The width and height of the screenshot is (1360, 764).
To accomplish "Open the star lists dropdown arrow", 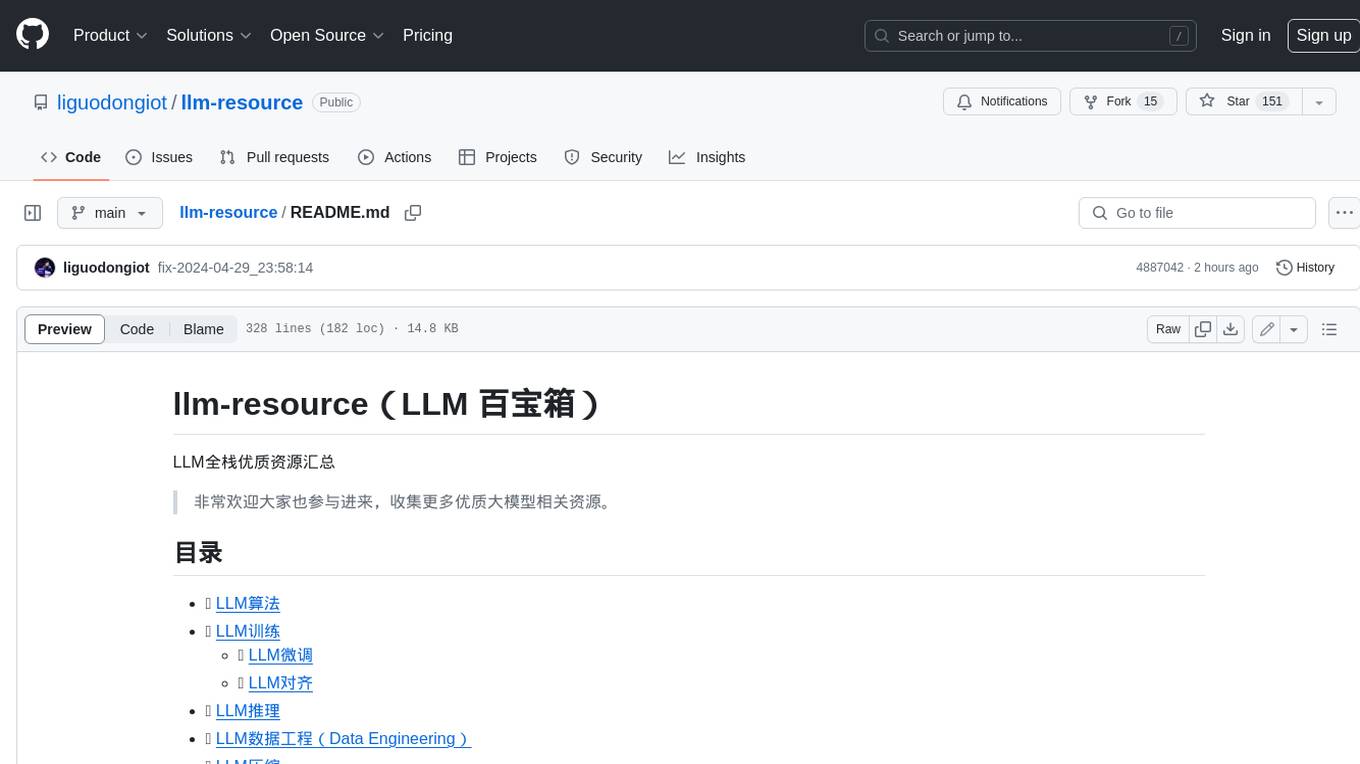I will (x=1319, y=102).
